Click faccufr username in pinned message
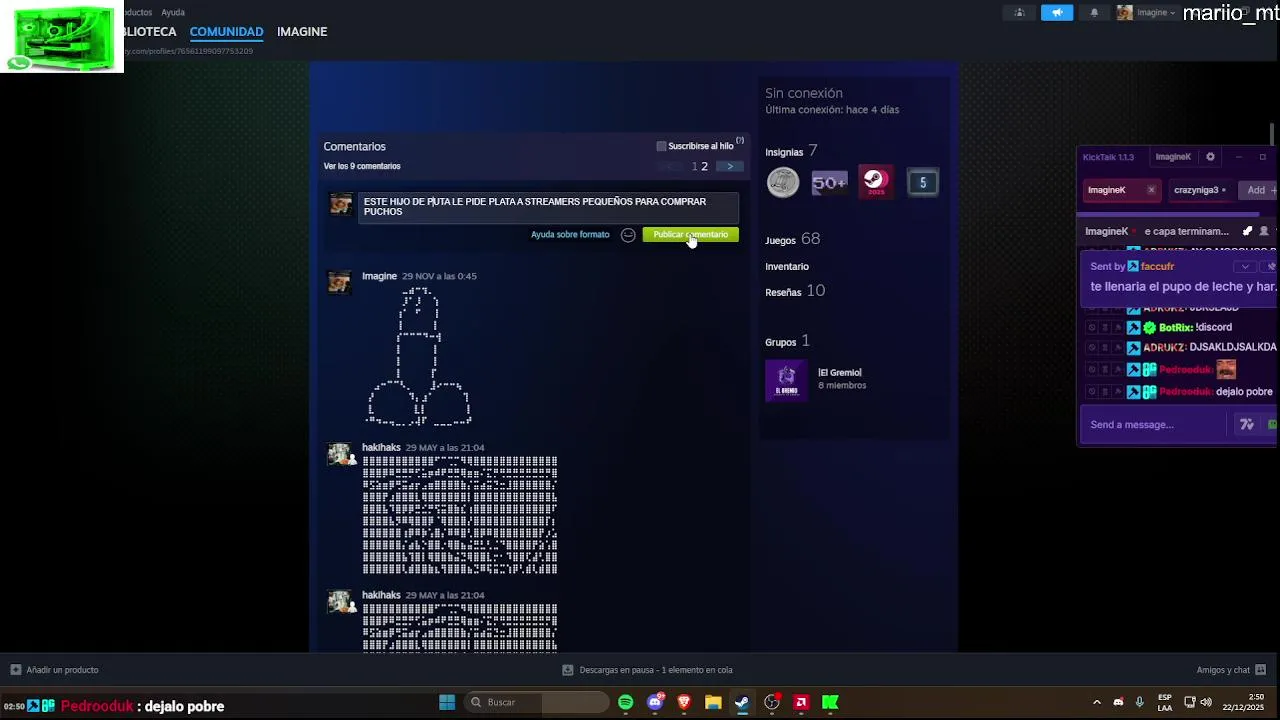Screen dimensions: 1280x720 click(x=1158, y=267)
